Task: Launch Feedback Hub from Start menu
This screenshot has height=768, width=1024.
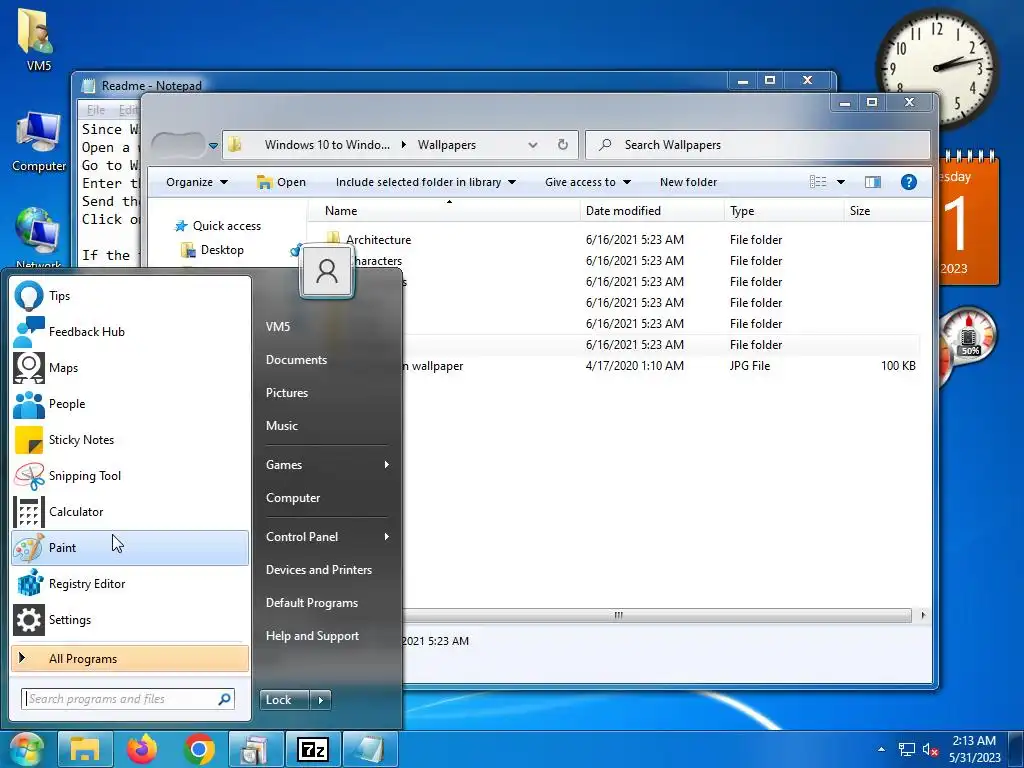Action: 129,332
